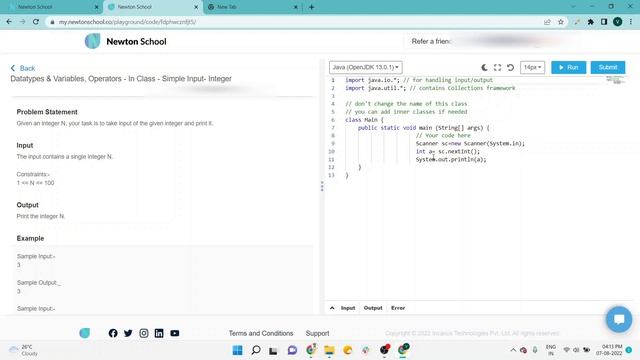Viewport: 640px width, 360px height.
Task: Show hidden system tray icons
Action: 513,350
